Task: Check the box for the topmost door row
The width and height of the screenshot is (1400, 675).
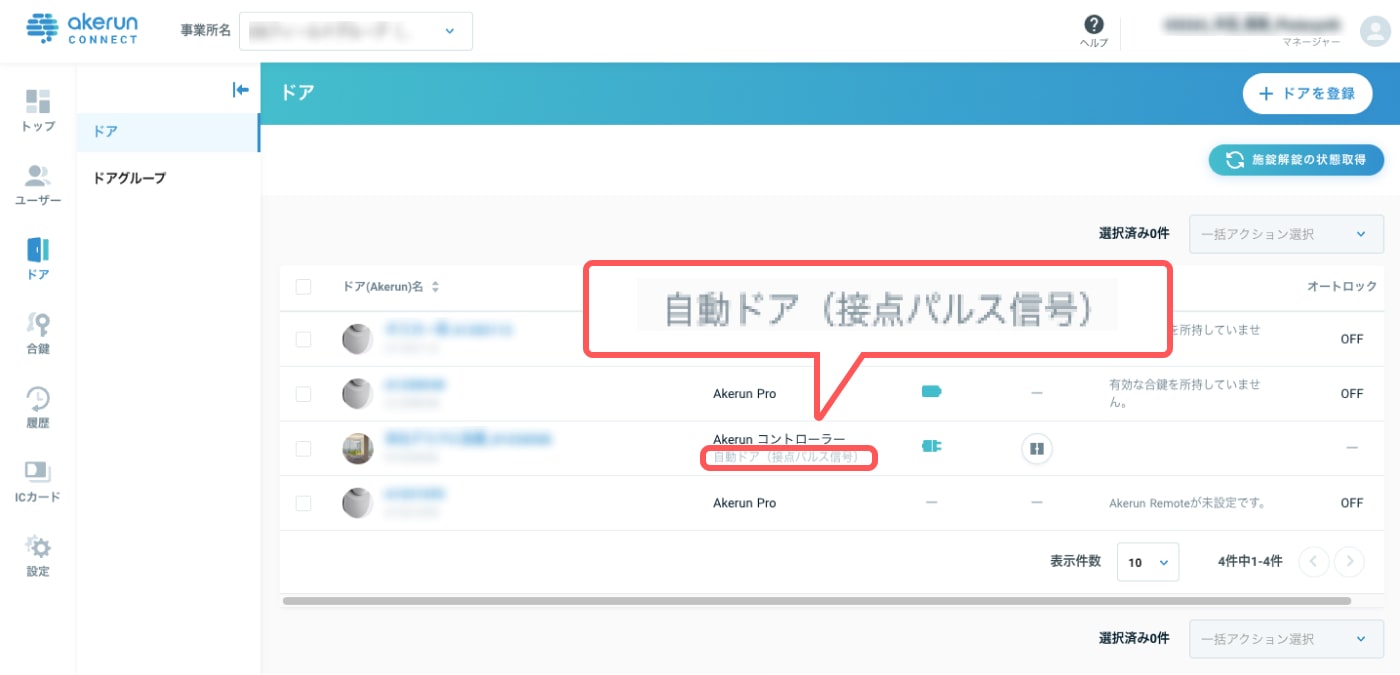Action: click(304, 339)
